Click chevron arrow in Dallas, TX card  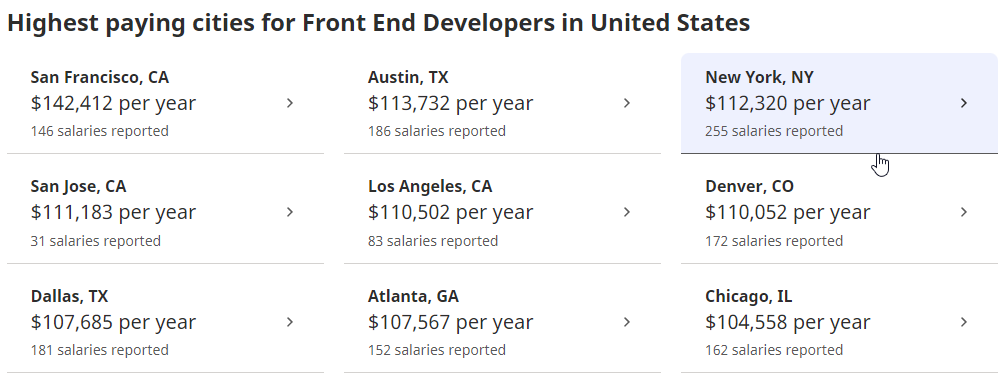click(290, 322)
